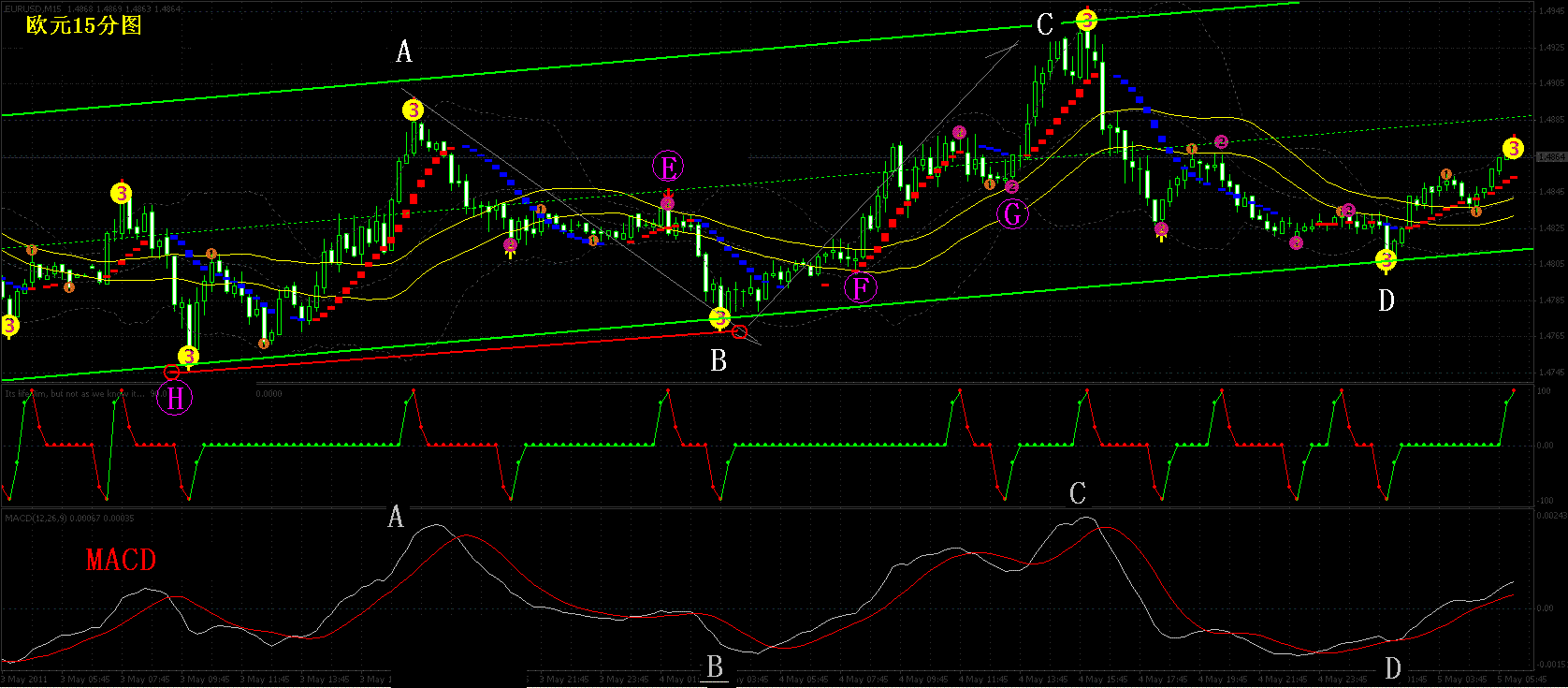Click the red circle anchor above circled H
The width and height of the screenshot is (1568, 688).
(172, 373)
